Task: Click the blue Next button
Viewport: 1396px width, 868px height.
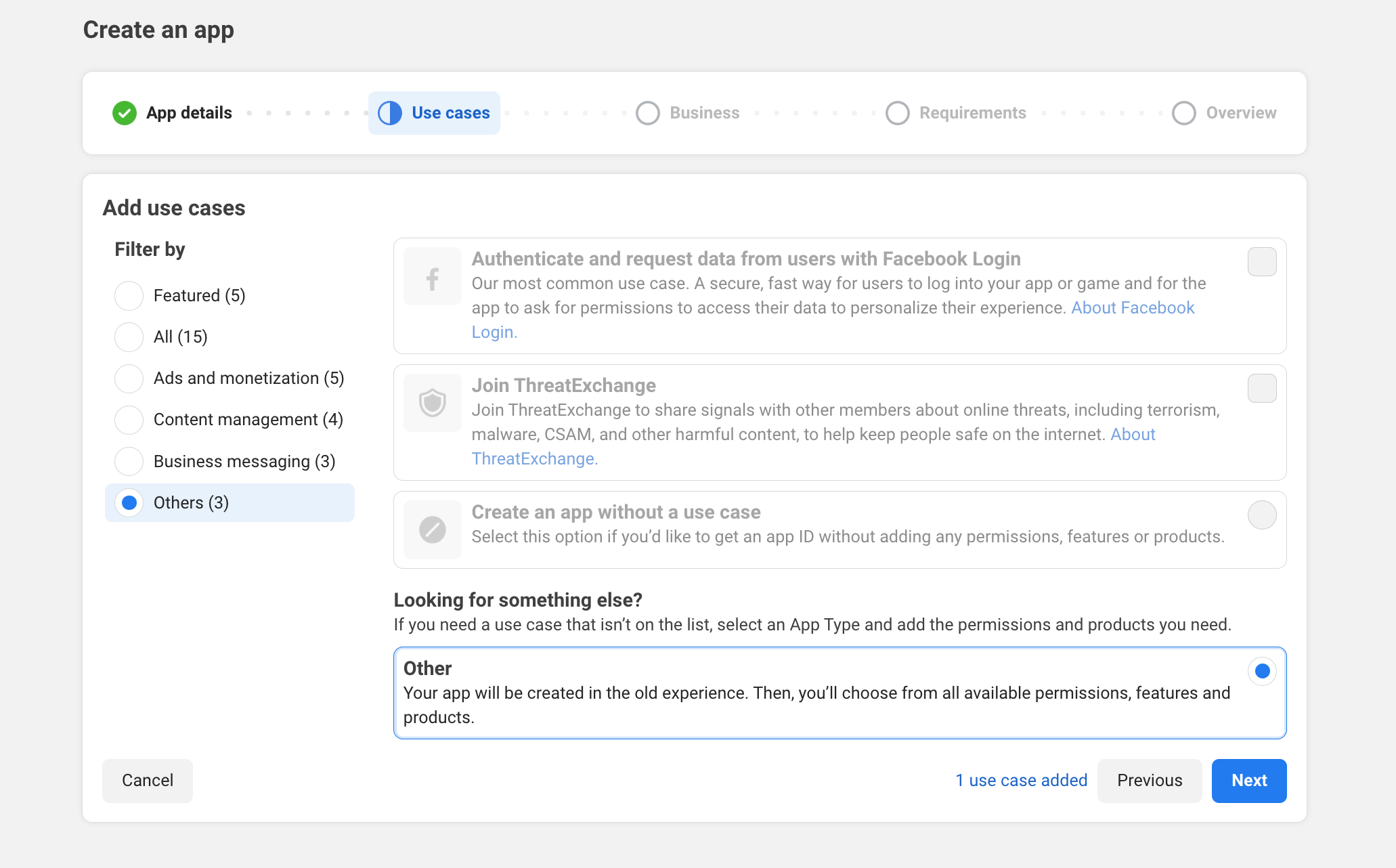Action: click(1249, 781)
